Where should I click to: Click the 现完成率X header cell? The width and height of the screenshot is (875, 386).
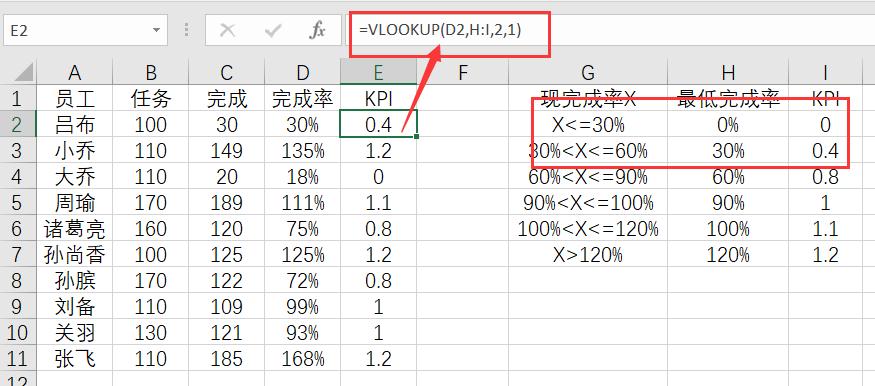click(x=588, y=98)
